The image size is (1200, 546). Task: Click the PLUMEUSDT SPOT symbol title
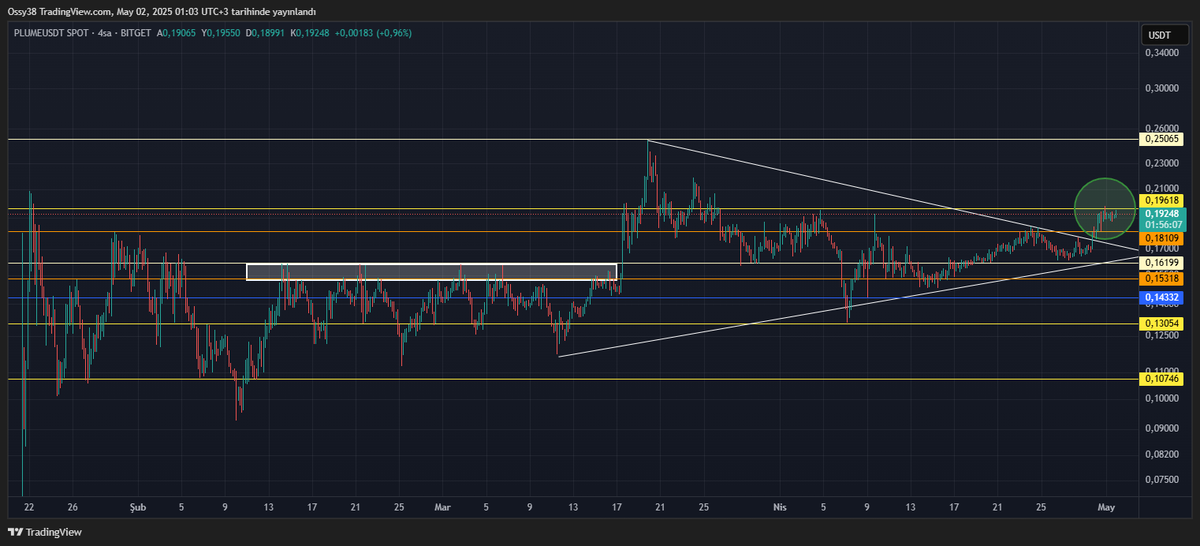tap(51, 33)
